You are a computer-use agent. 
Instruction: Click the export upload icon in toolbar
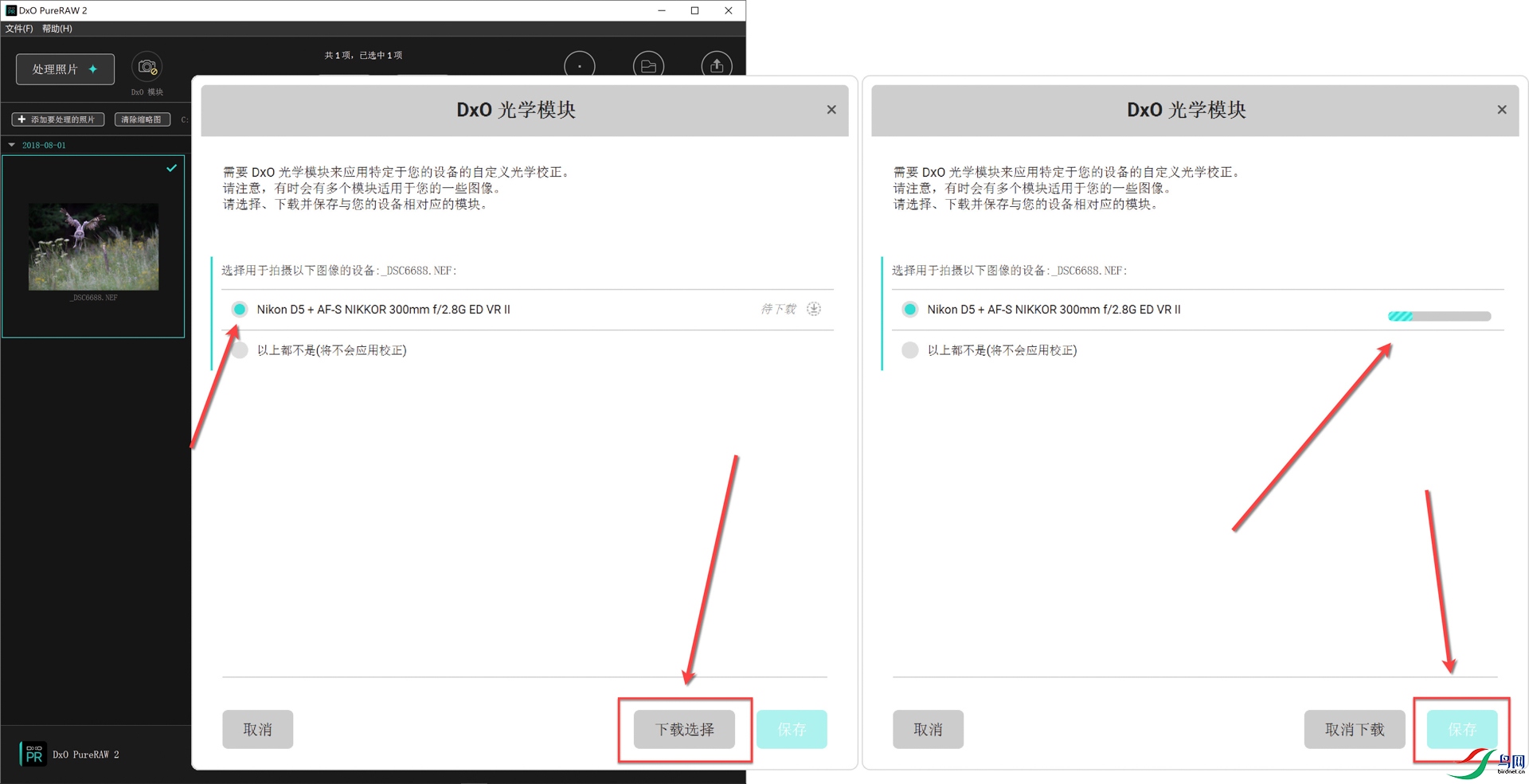pyautogui.click(x=717, y=66)
